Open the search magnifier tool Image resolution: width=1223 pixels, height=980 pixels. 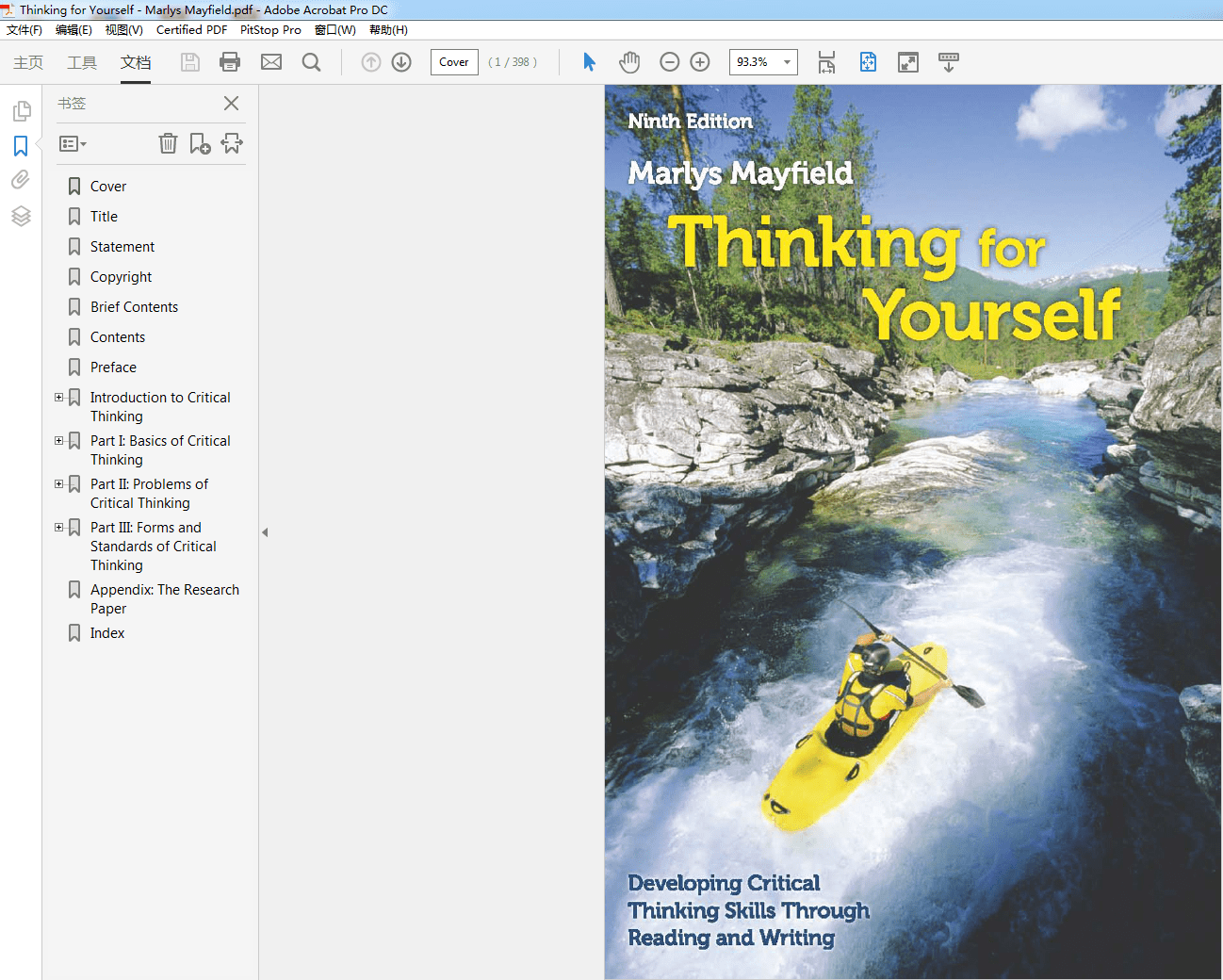tap(311, 62)
